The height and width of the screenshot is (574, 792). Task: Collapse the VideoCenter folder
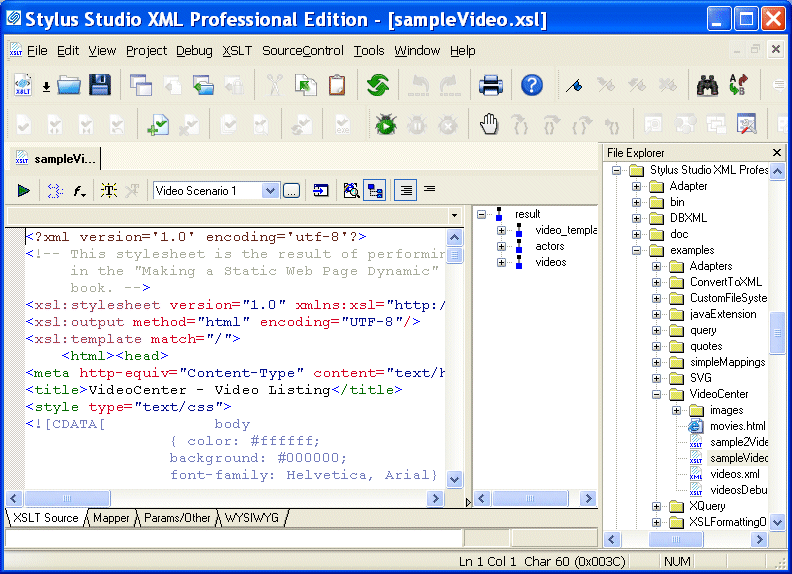coord(657,394)
